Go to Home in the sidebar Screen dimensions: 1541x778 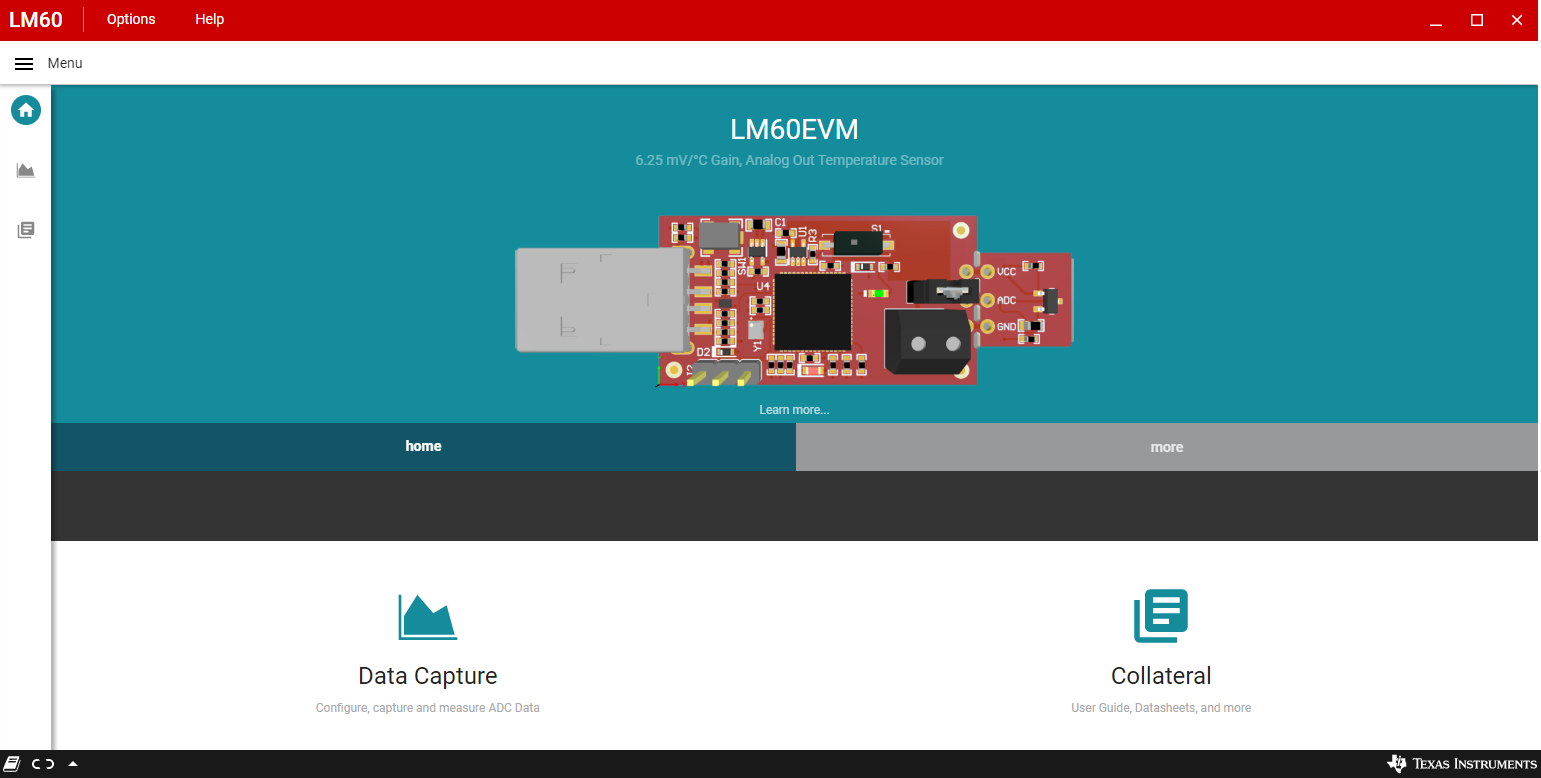point(26,110)
